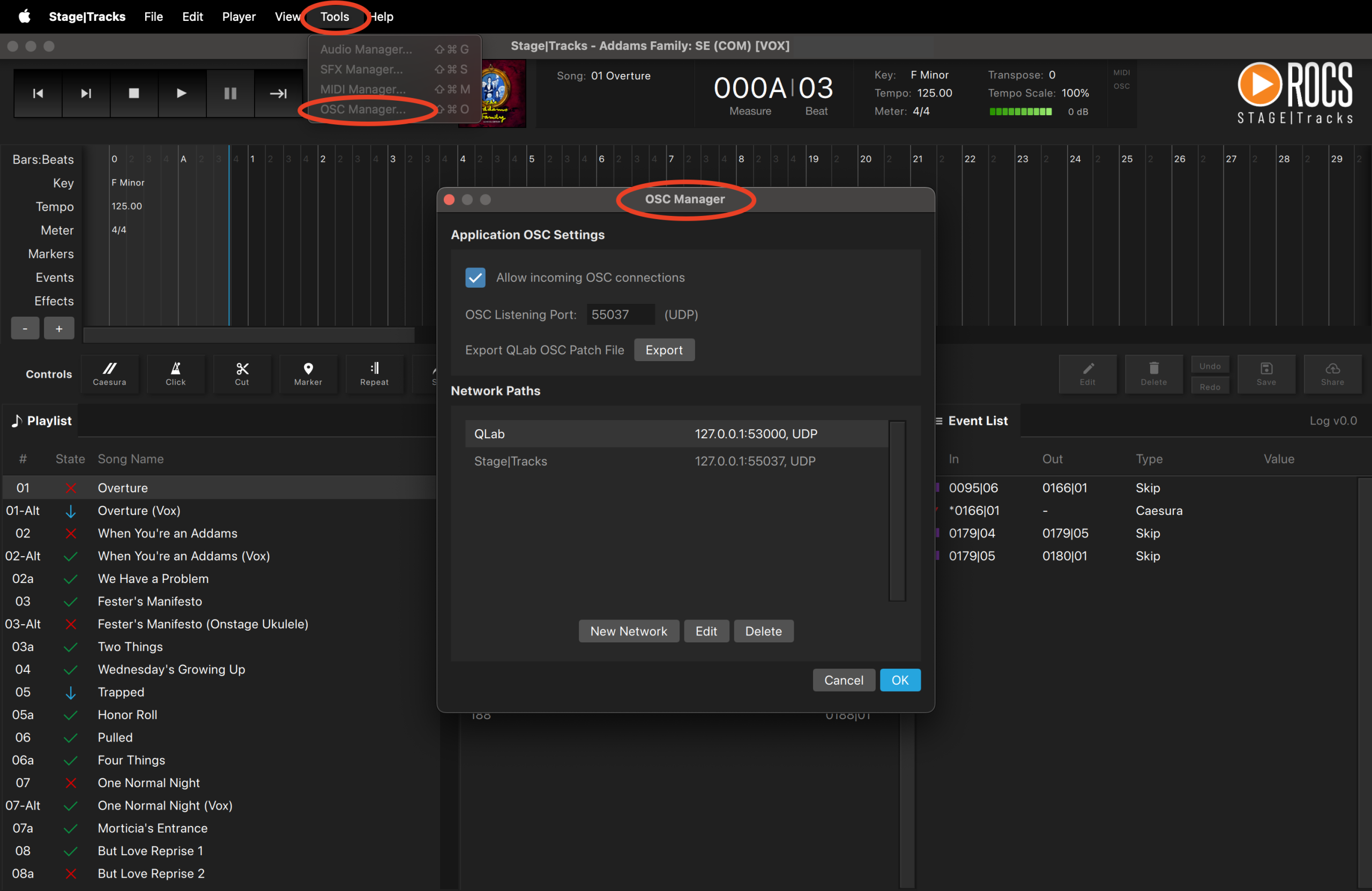Export the QLab OSC Patch File

[x=663, y=350]
